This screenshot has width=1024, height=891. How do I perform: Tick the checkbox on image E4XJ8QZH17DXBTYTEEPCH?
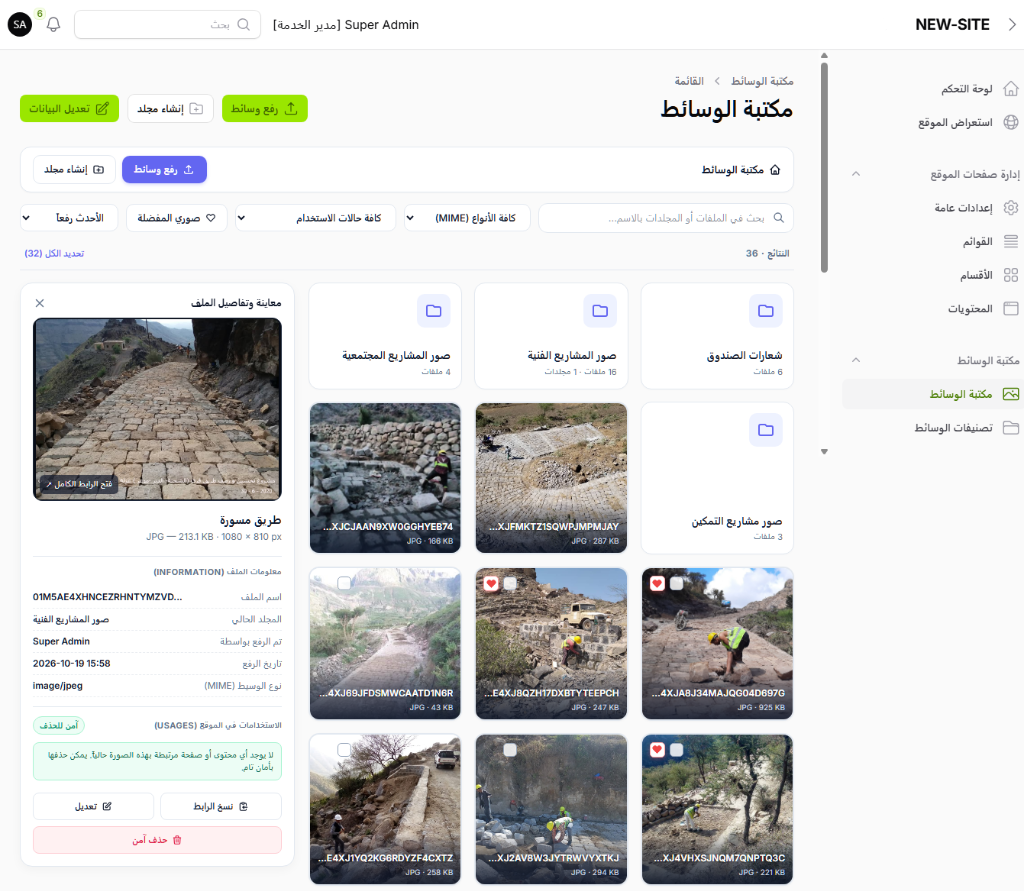(510, 583)
